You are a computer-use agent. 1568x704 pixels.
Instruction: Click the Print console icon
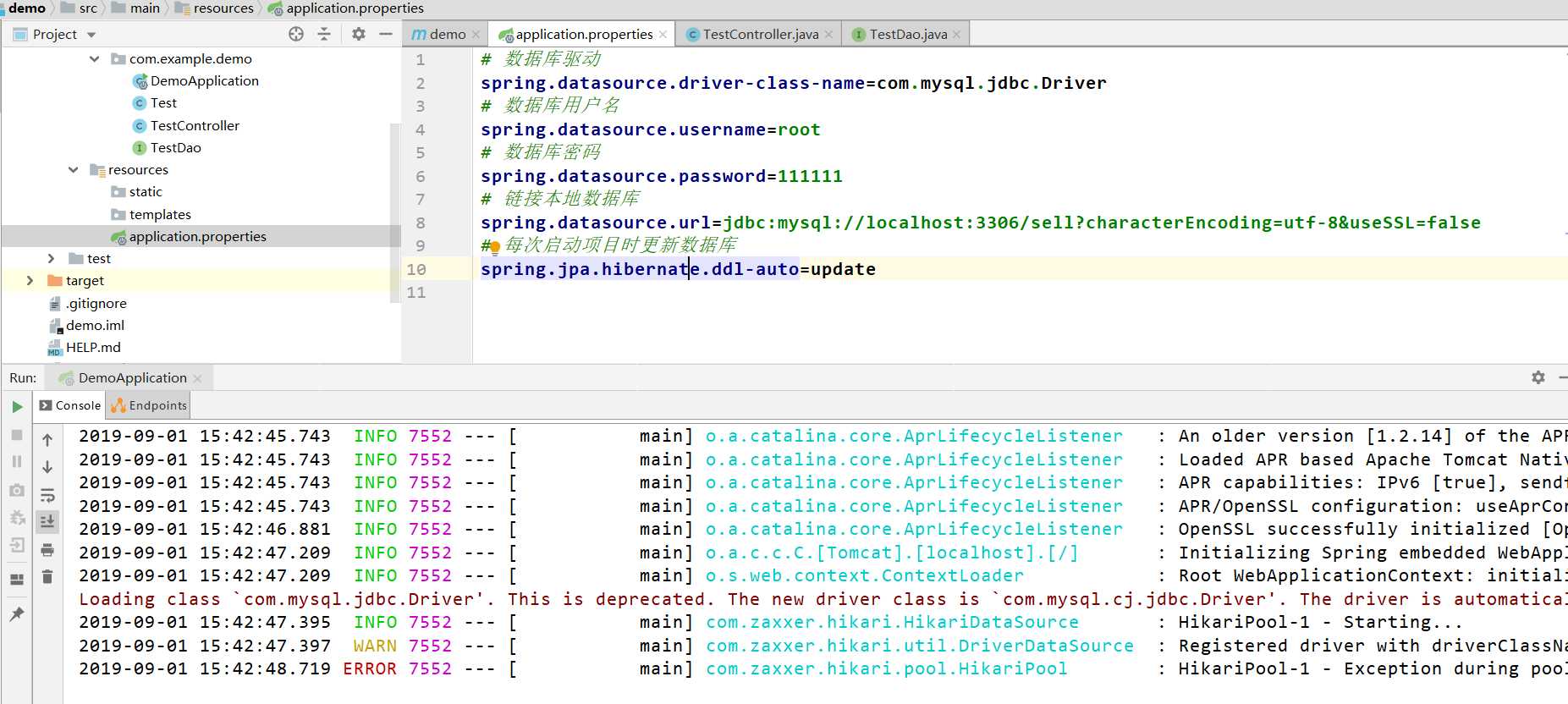coord(47,550)
